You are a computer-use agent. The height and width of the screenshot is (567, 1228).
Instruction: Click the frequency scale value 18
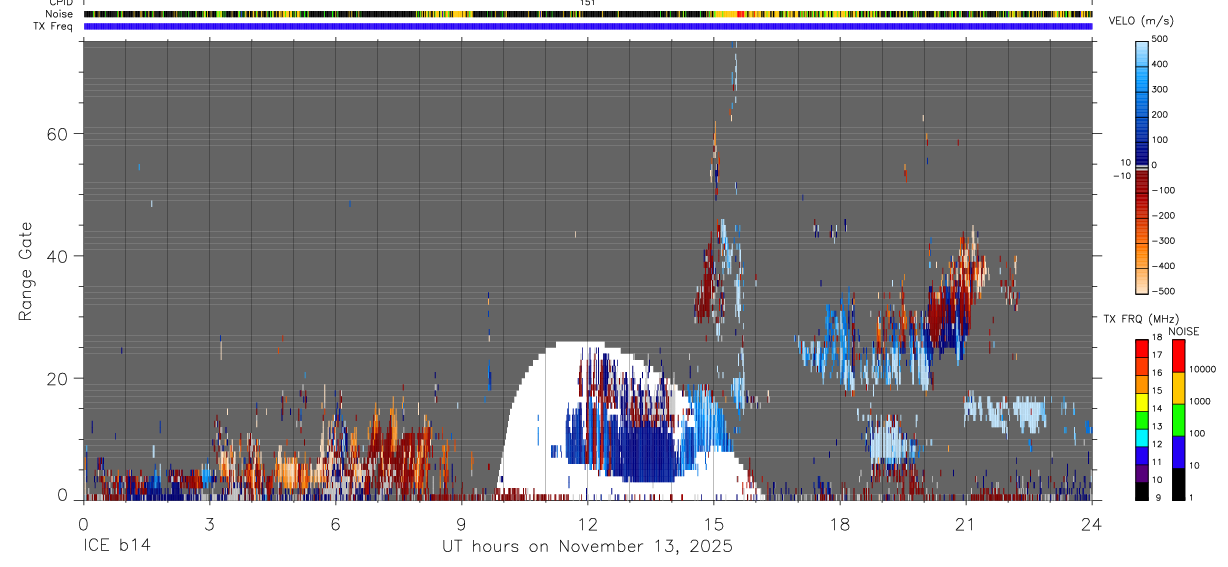pos(1158,337)
